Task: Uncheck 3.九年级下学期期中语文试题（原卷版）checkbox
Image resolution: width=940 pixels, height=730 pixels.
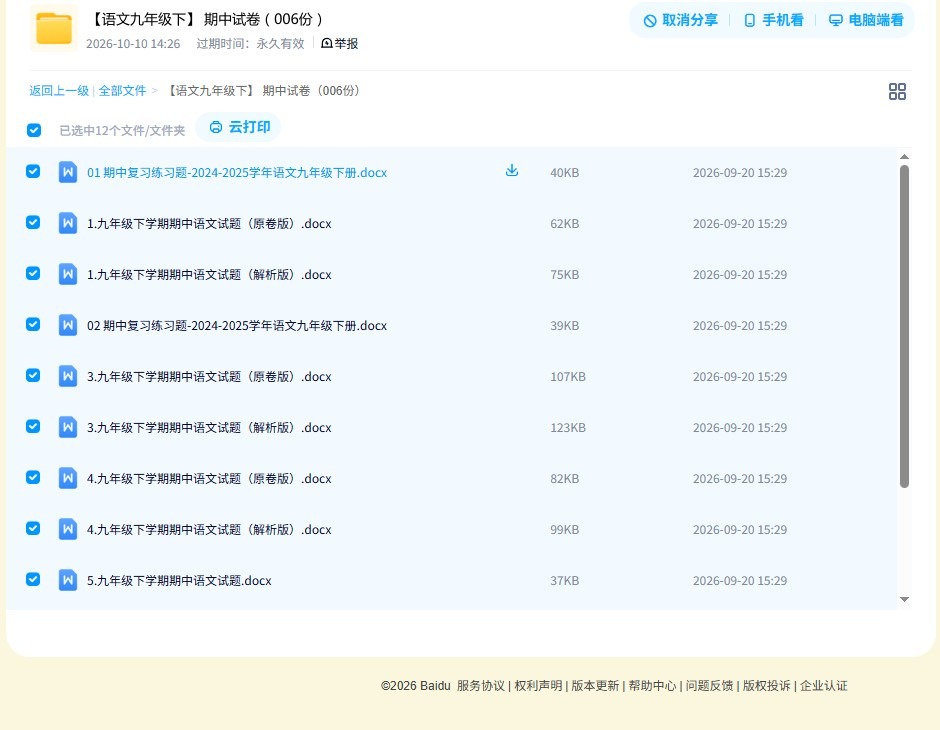Action: [33, 375]
